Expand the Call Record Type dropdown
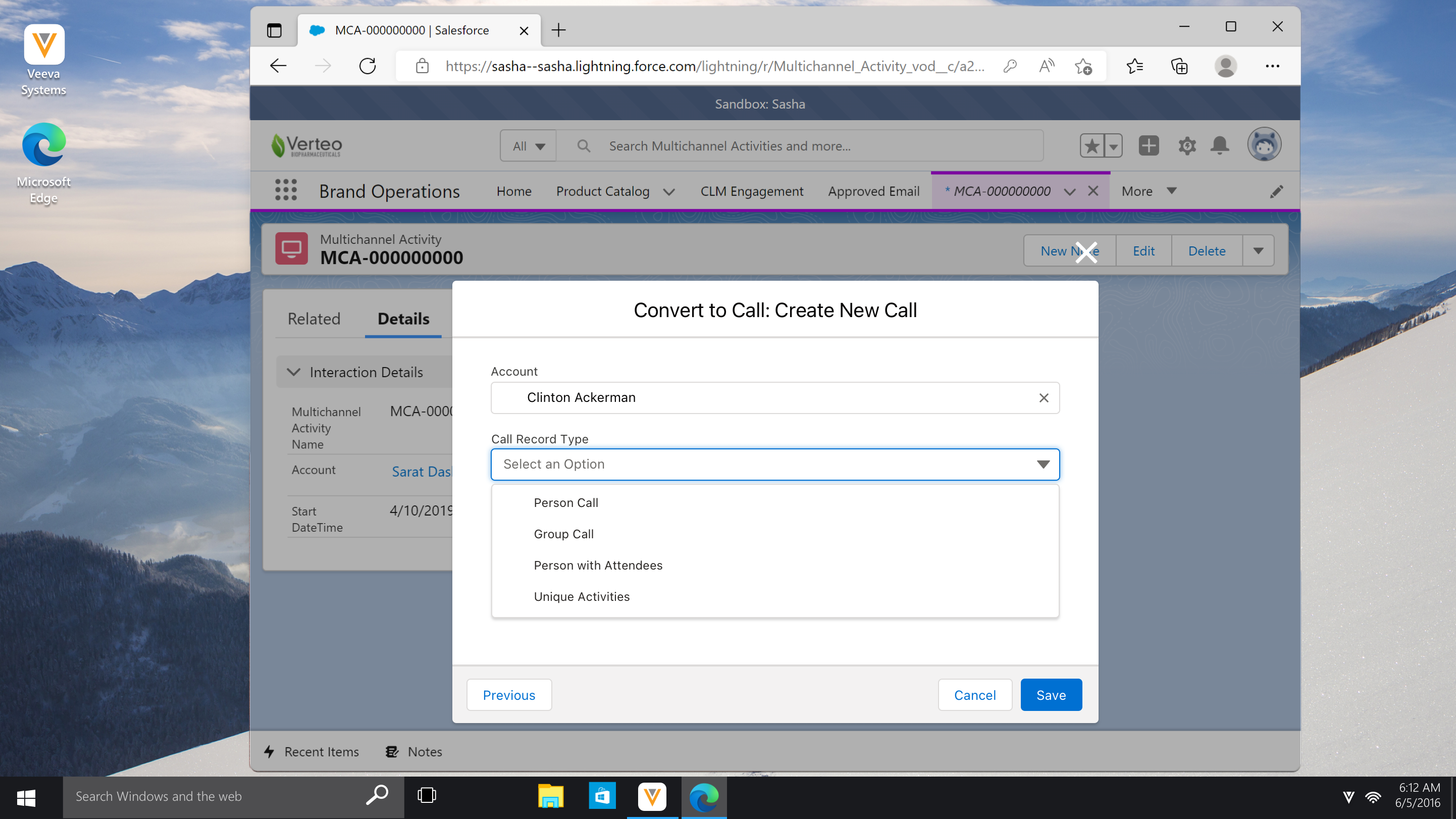This screenshot has height=819, width=1456. coord(775,464)
